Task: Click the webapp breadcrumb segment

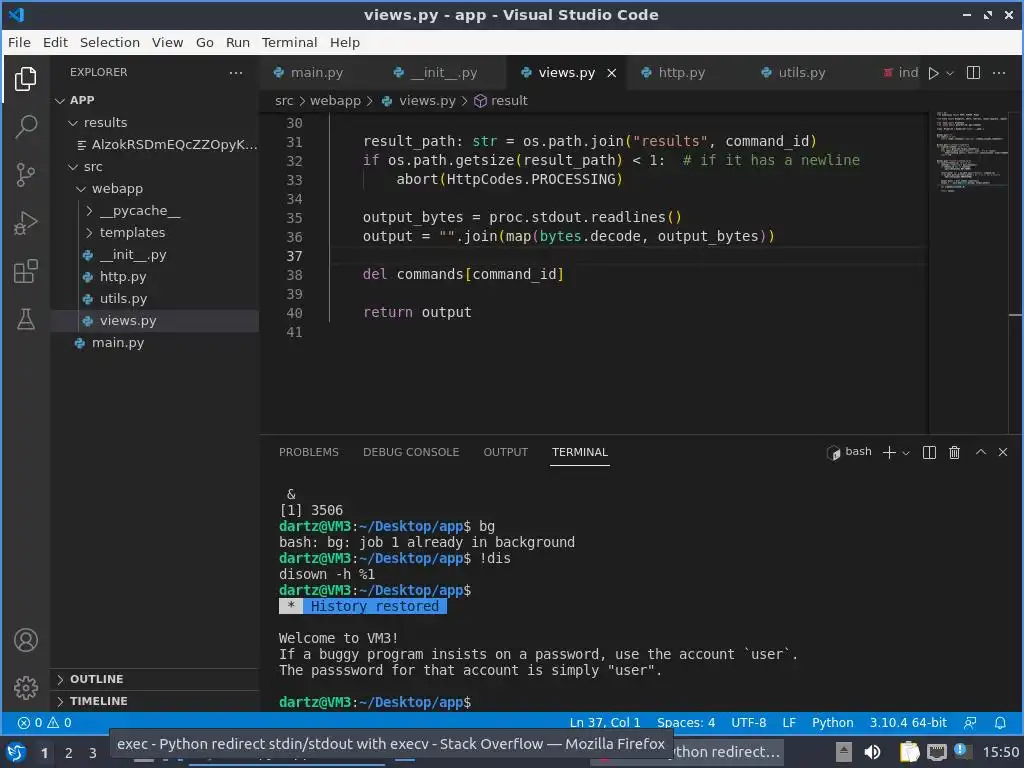Action: [335, 101]
